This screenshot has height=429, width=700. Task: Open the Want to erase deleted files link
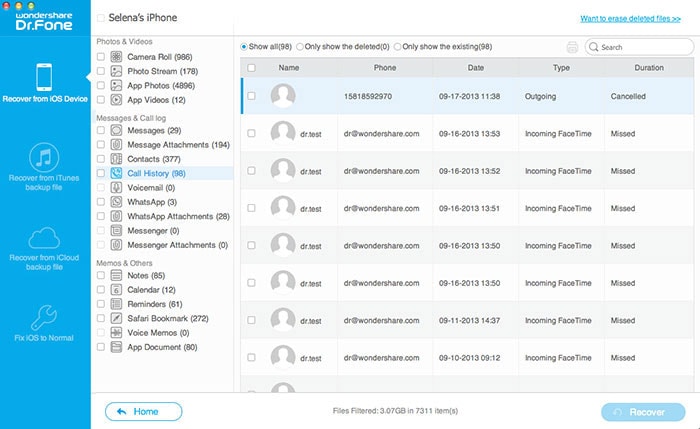click(x=630, y=18)
